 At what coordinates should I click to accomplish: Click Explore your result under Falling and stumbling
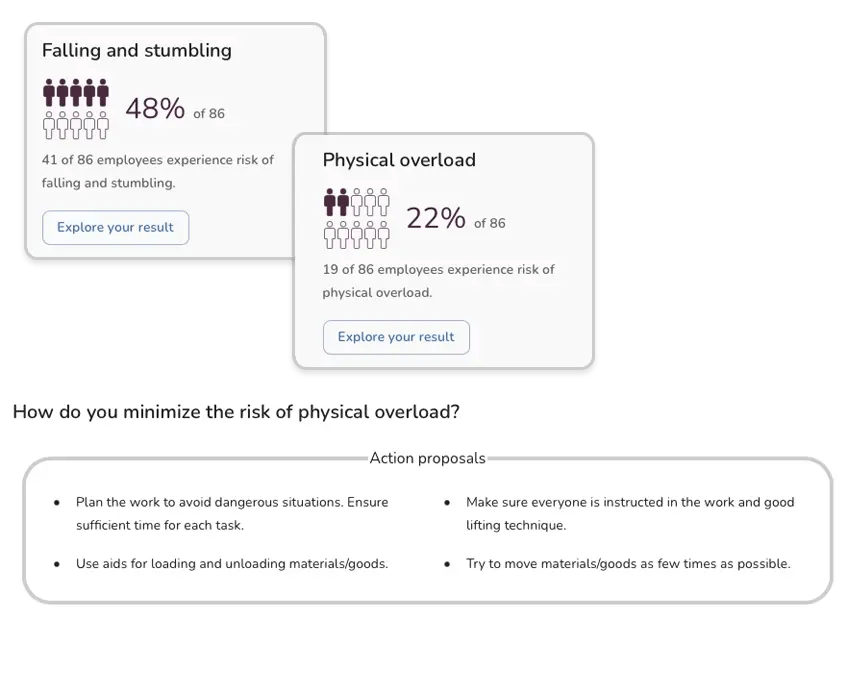pos(115,228)
